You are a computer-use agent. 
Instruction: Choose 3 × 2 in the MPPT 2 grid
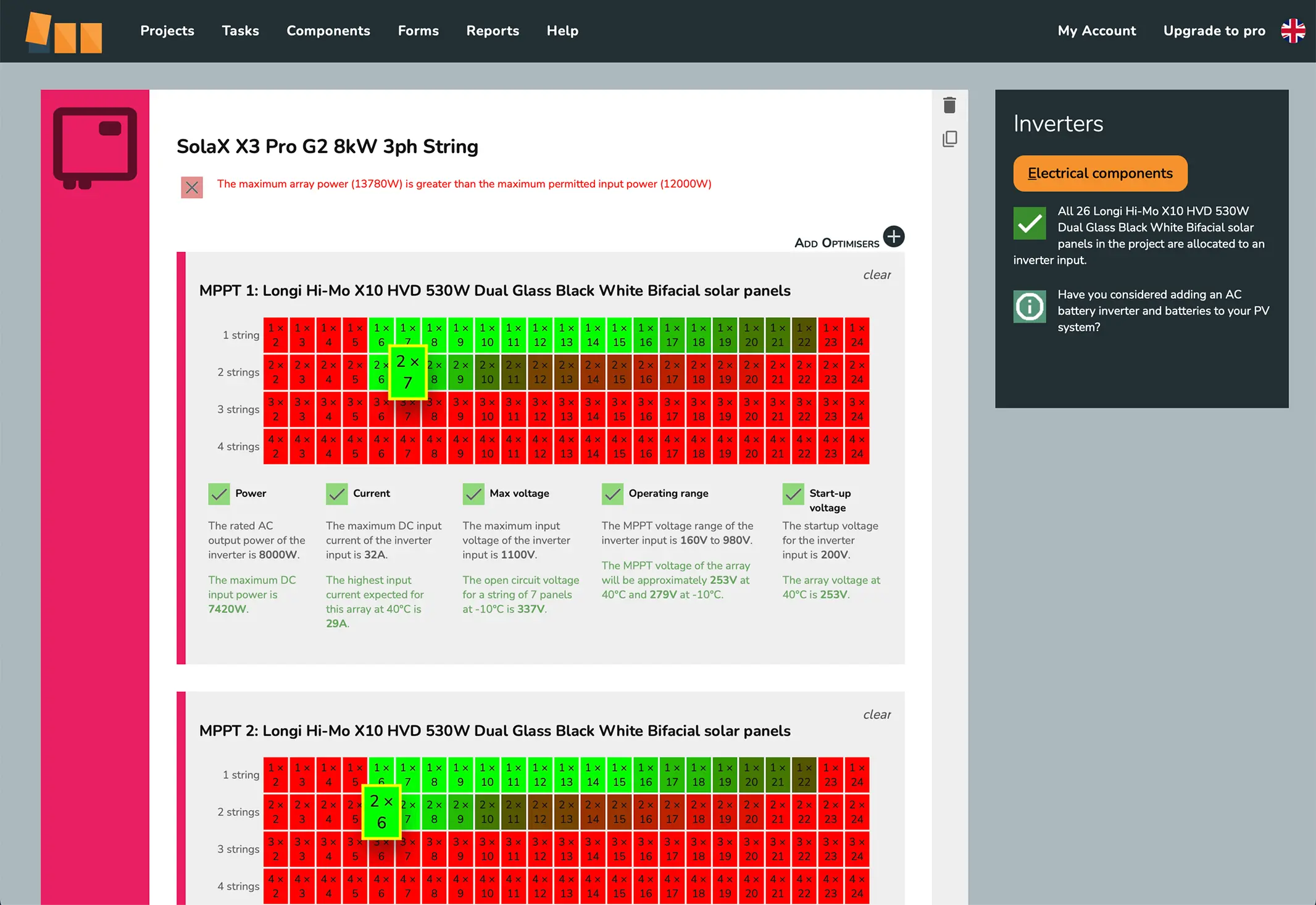point(276,849)
